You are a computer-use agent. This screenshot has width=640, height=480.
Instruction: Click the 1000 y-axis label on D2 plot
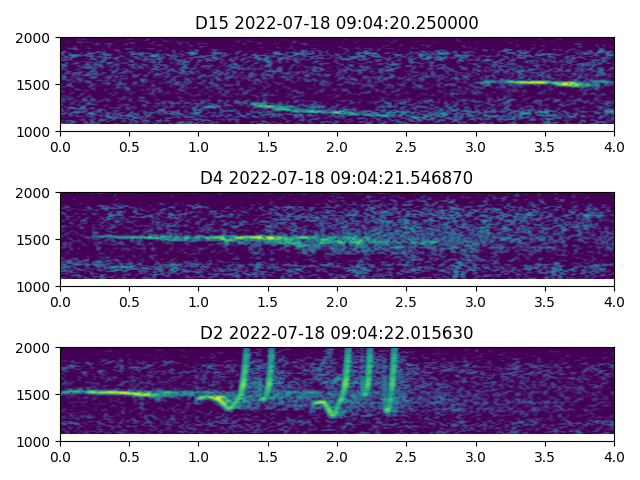coord(37,441)
